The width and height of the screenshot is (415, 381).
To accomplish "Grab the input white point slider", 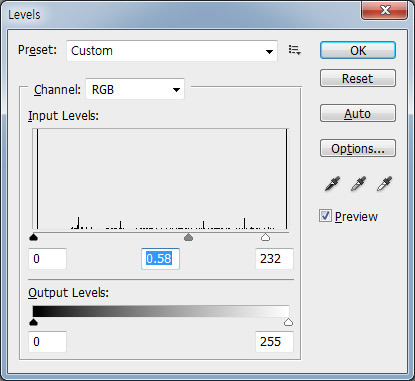I will 265,237.
